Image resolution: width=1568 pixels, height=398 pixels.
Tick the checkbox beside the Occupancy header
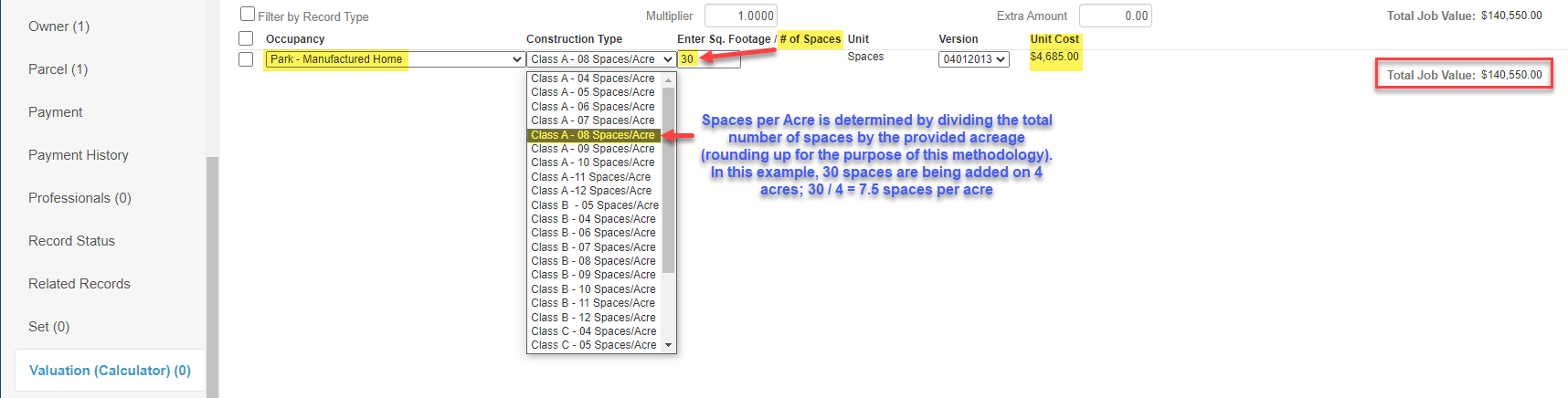click(x=246, y=38)
